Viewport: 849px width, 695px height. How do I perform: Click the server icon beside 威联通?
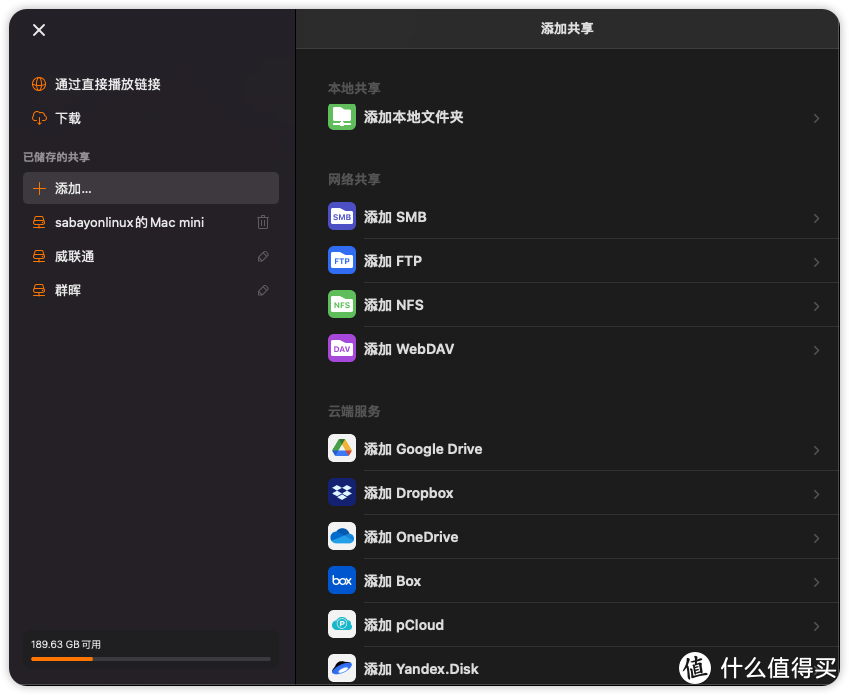point(39,256)
